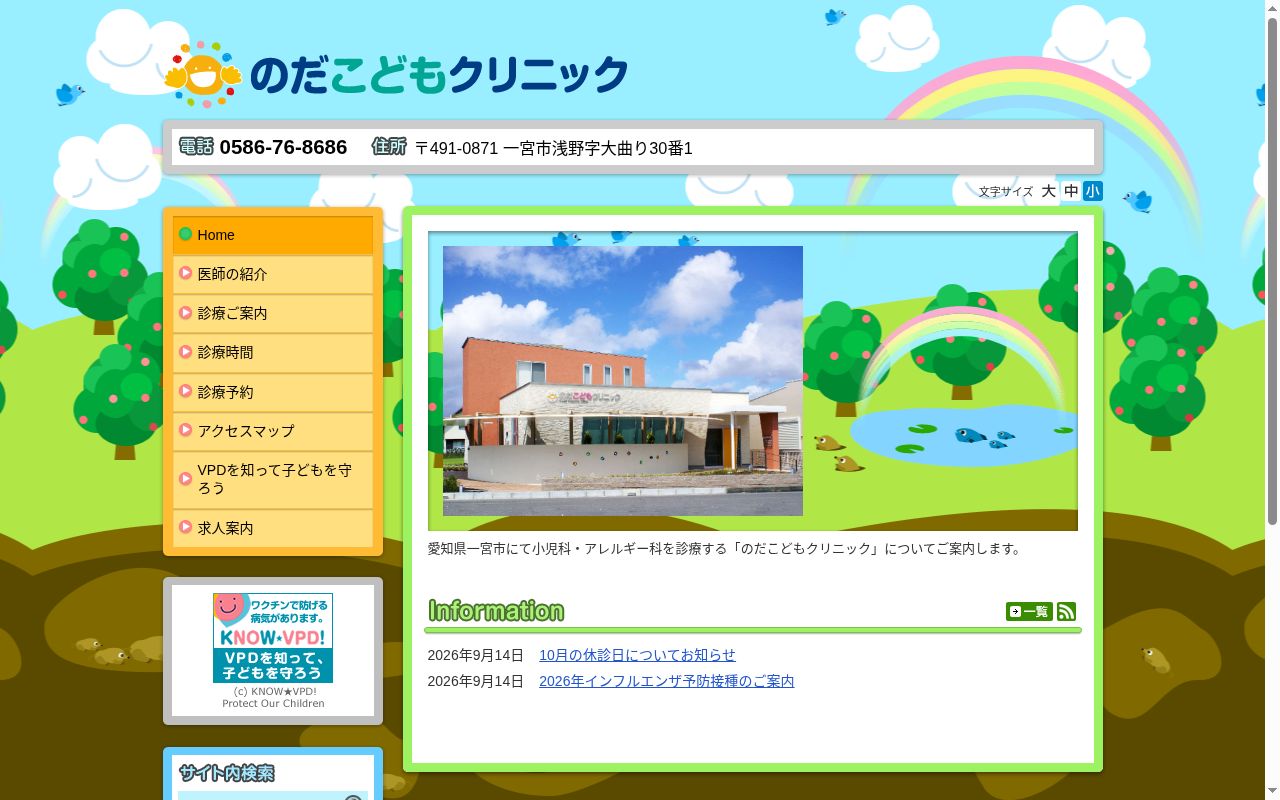This screenshot has width=1280, height=800.
Task: Click the のだこどもクリニック site logo
Action: coord(397,75)
